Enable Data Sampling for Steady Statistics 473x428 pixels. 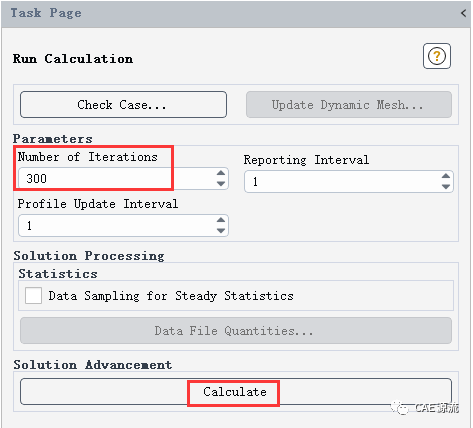33,296
